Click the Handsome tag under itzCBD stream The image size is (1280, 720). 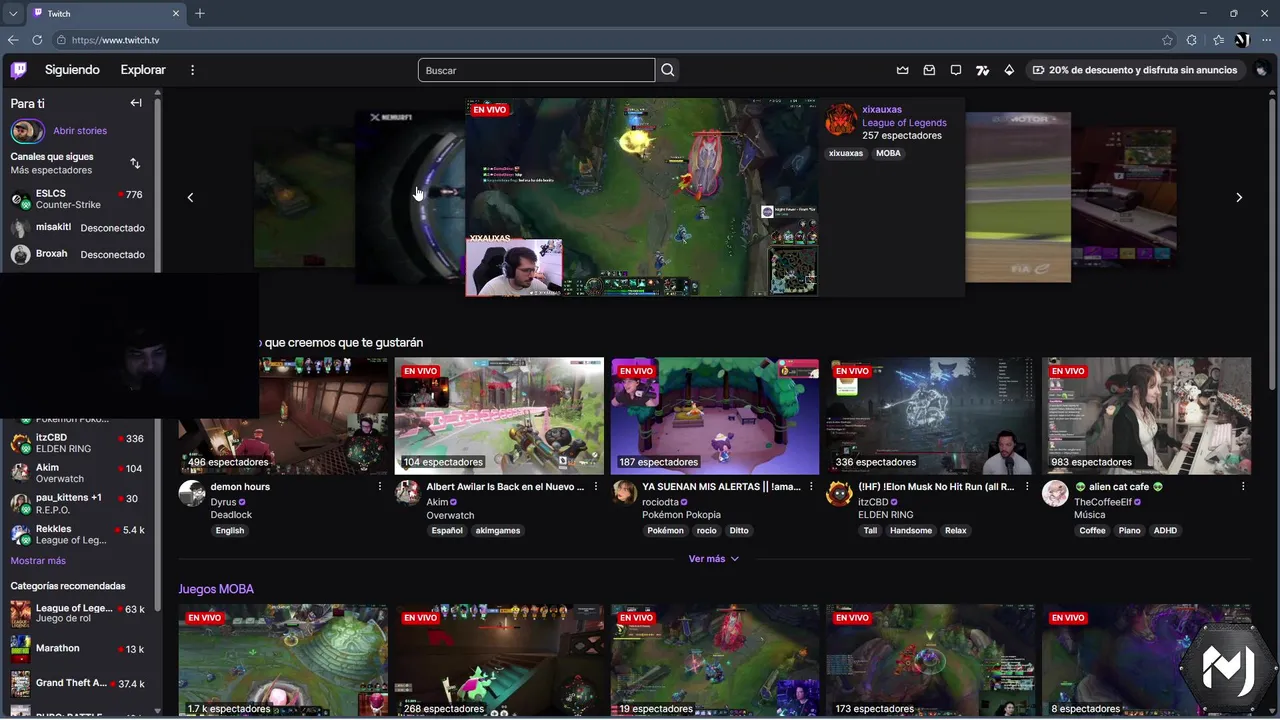tap(910, 531)
